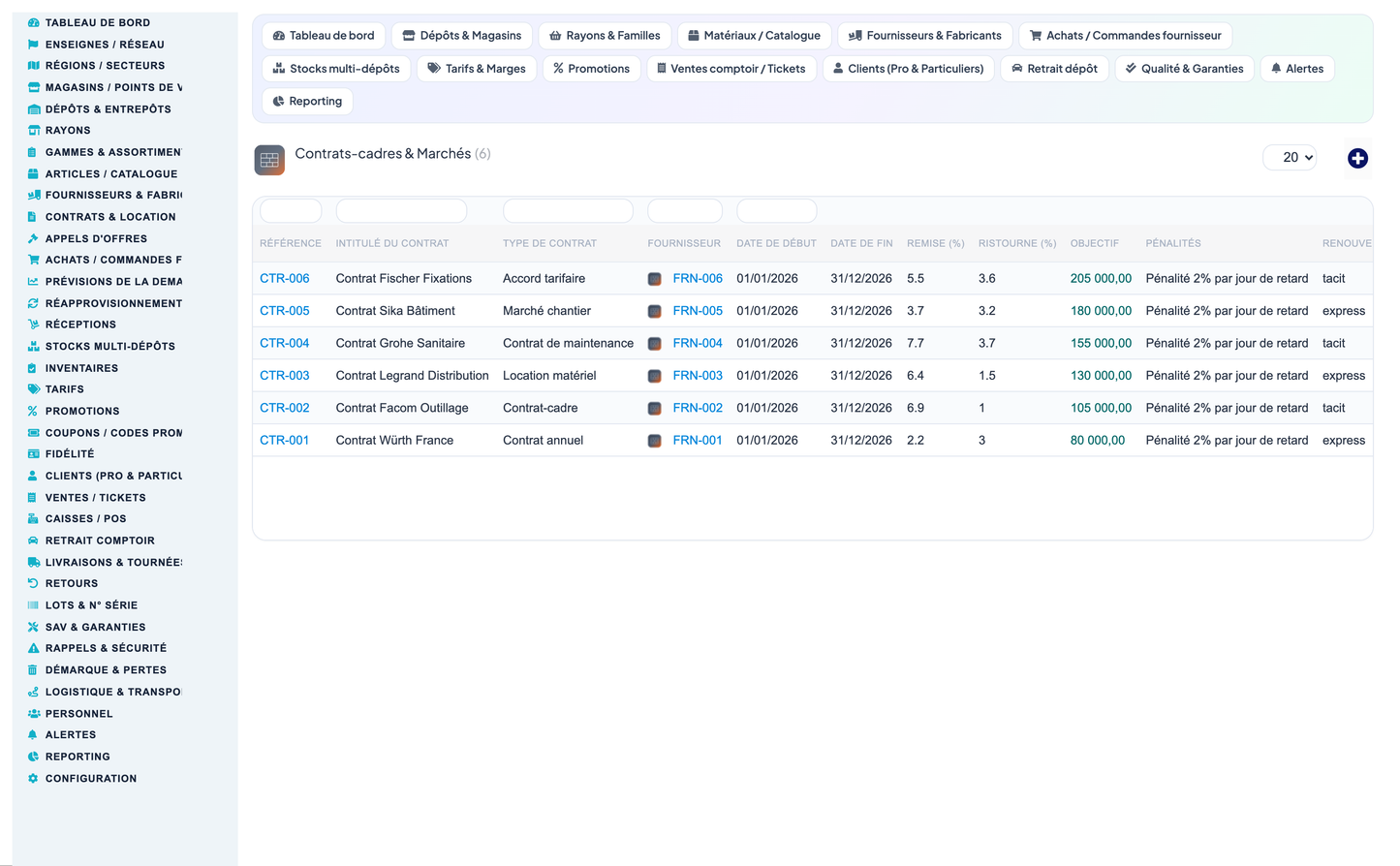Click supplier icon next to FRN-003
The width and height of the screenshot is (1400, 866).
click(x=655, y=376)
